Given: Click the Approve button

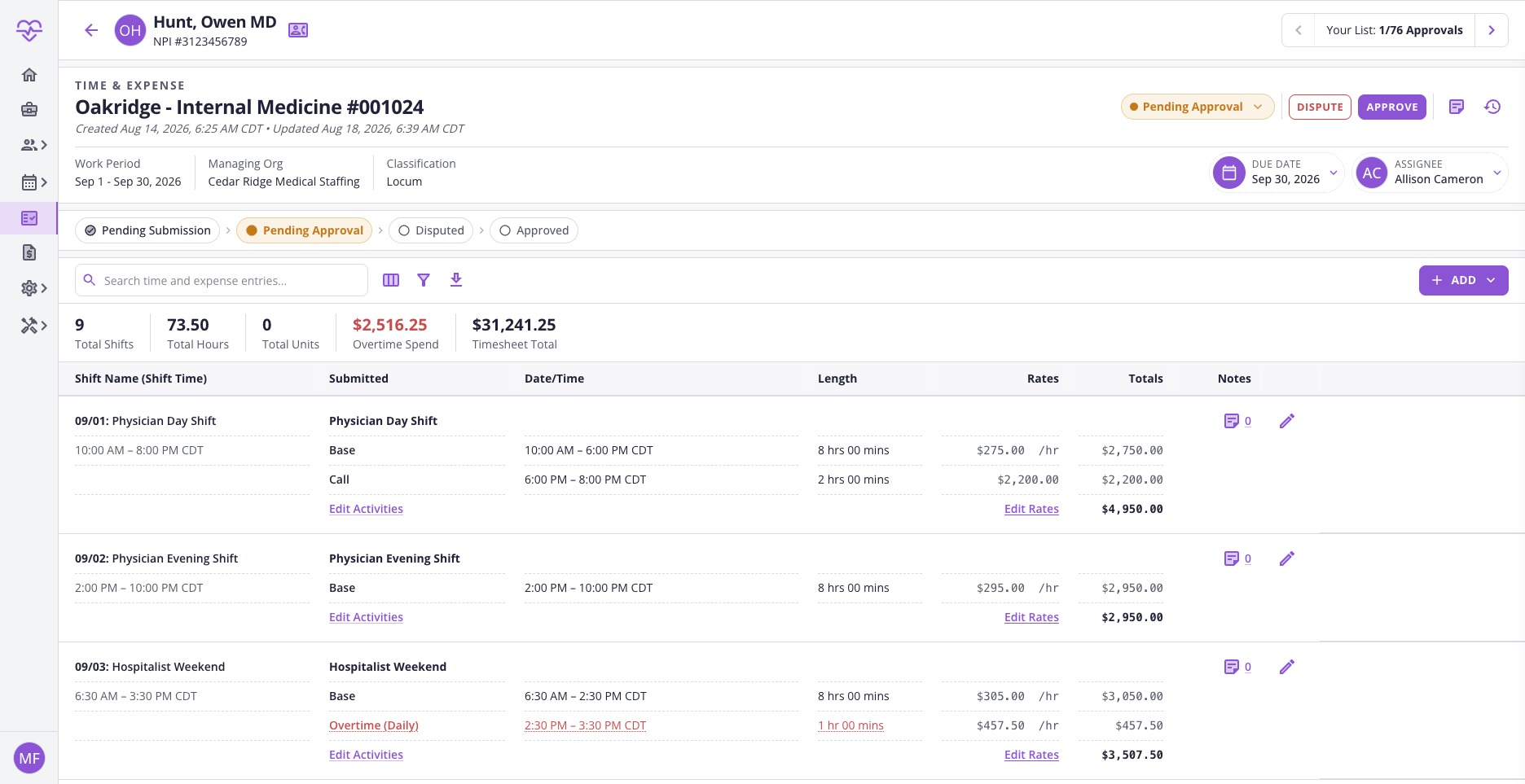Looking at the screenshot, I should tap(1392, 107).
